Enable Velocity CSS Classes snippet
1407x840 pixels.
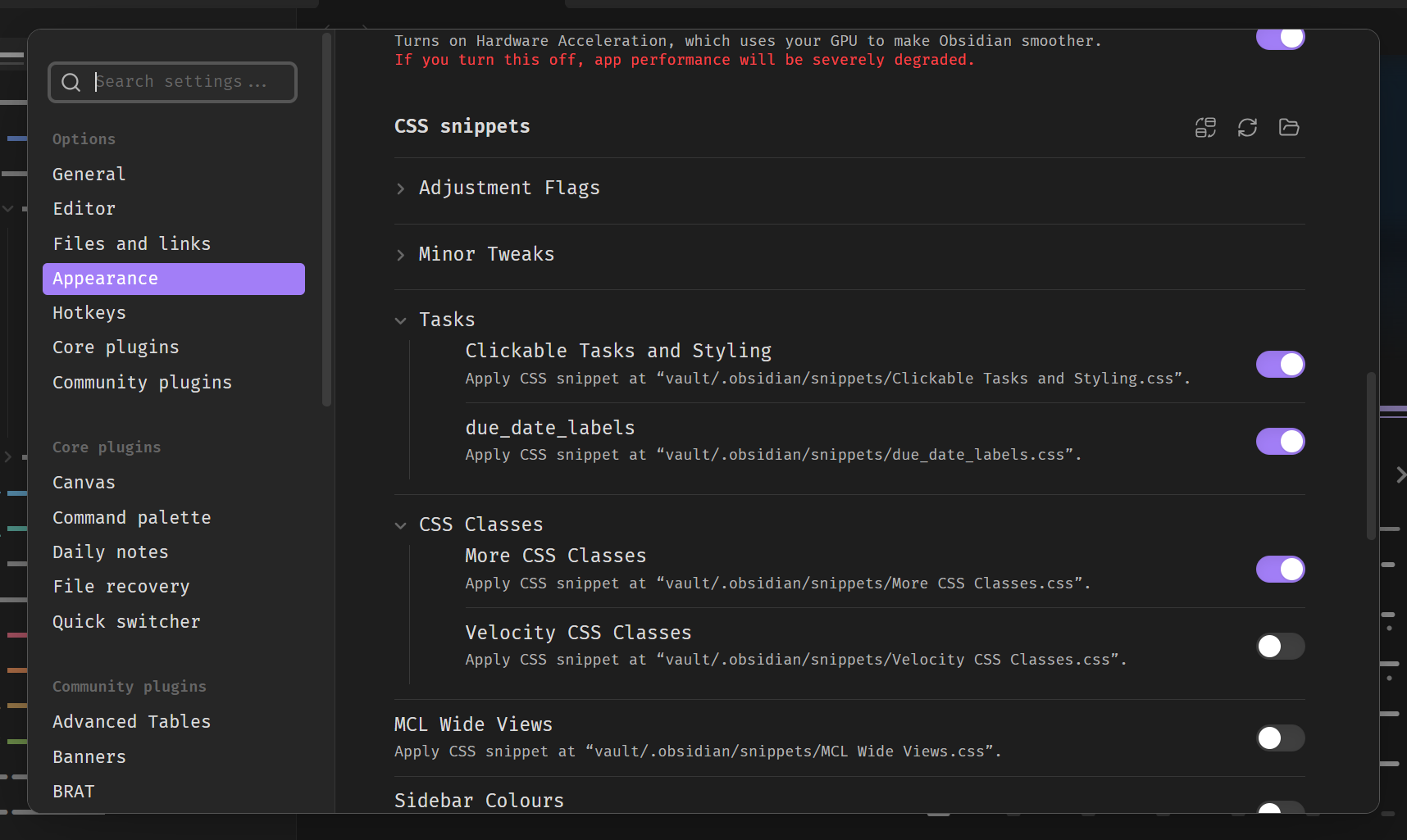tap(1279, 647)
